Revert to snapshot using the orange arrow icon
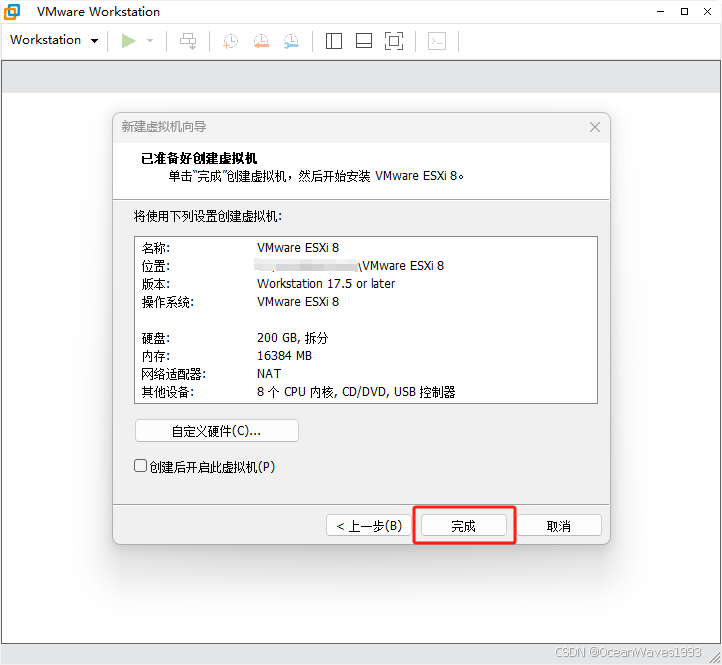The width and height of the screenshot is (722, 665). click(261, 41)
